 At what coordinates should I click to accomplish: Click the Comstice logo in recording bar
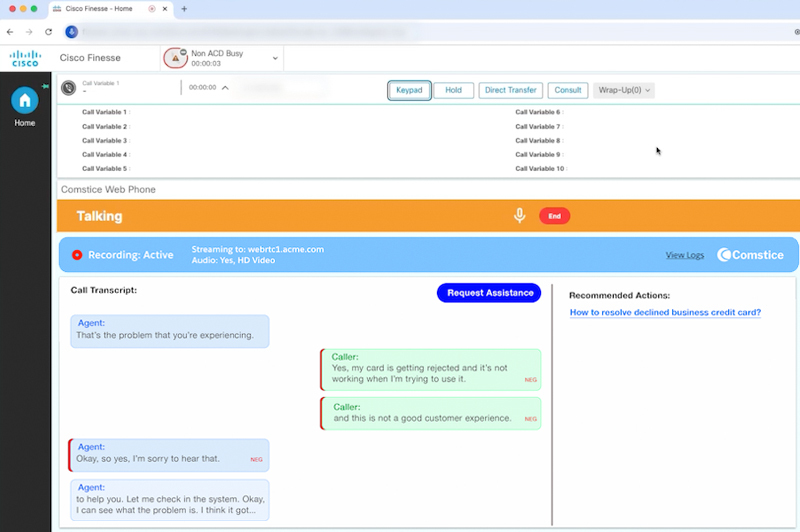coord(751,255)
